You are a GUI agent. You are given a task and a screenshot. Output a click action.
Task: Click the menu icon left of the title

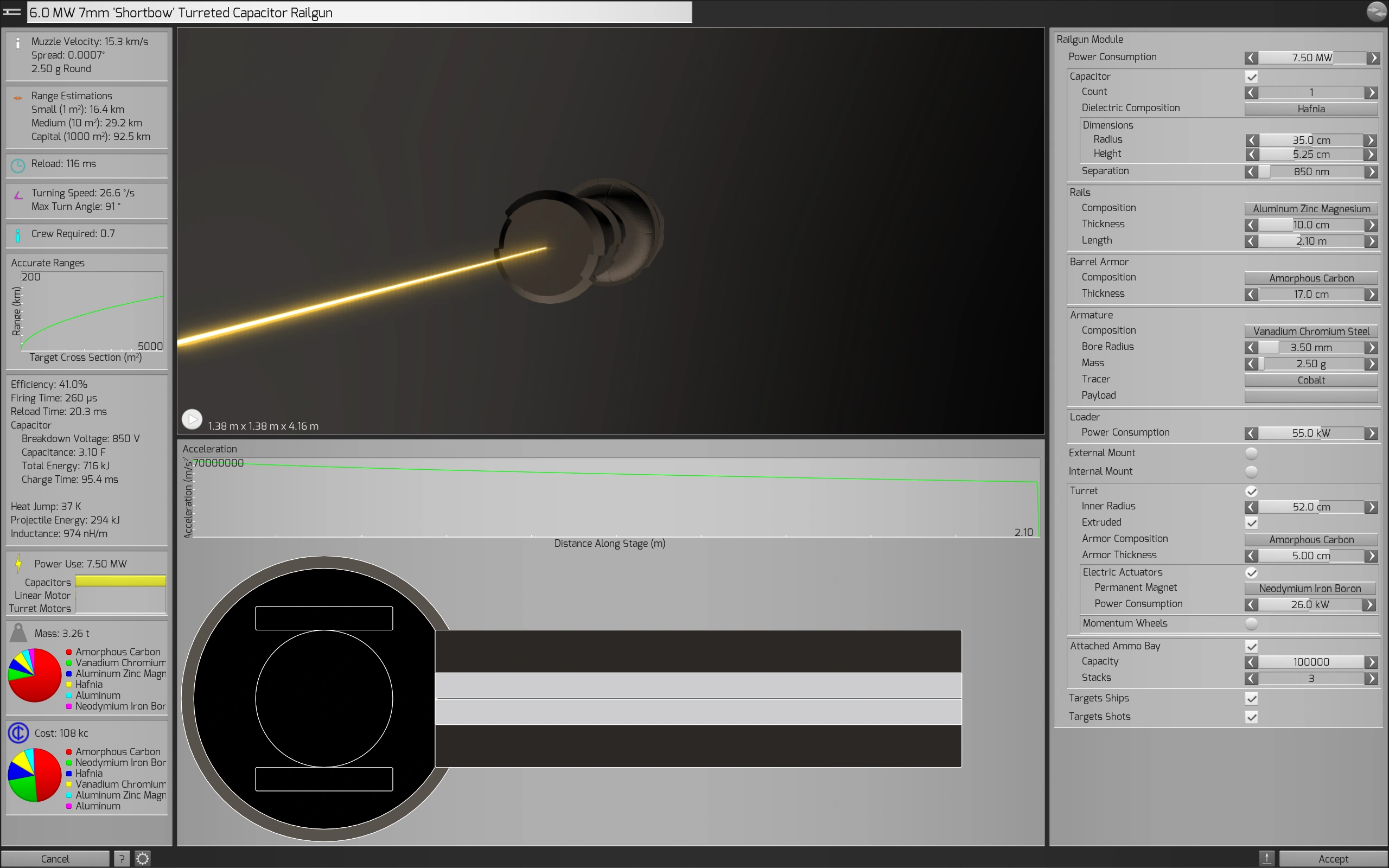coord(12,11)
